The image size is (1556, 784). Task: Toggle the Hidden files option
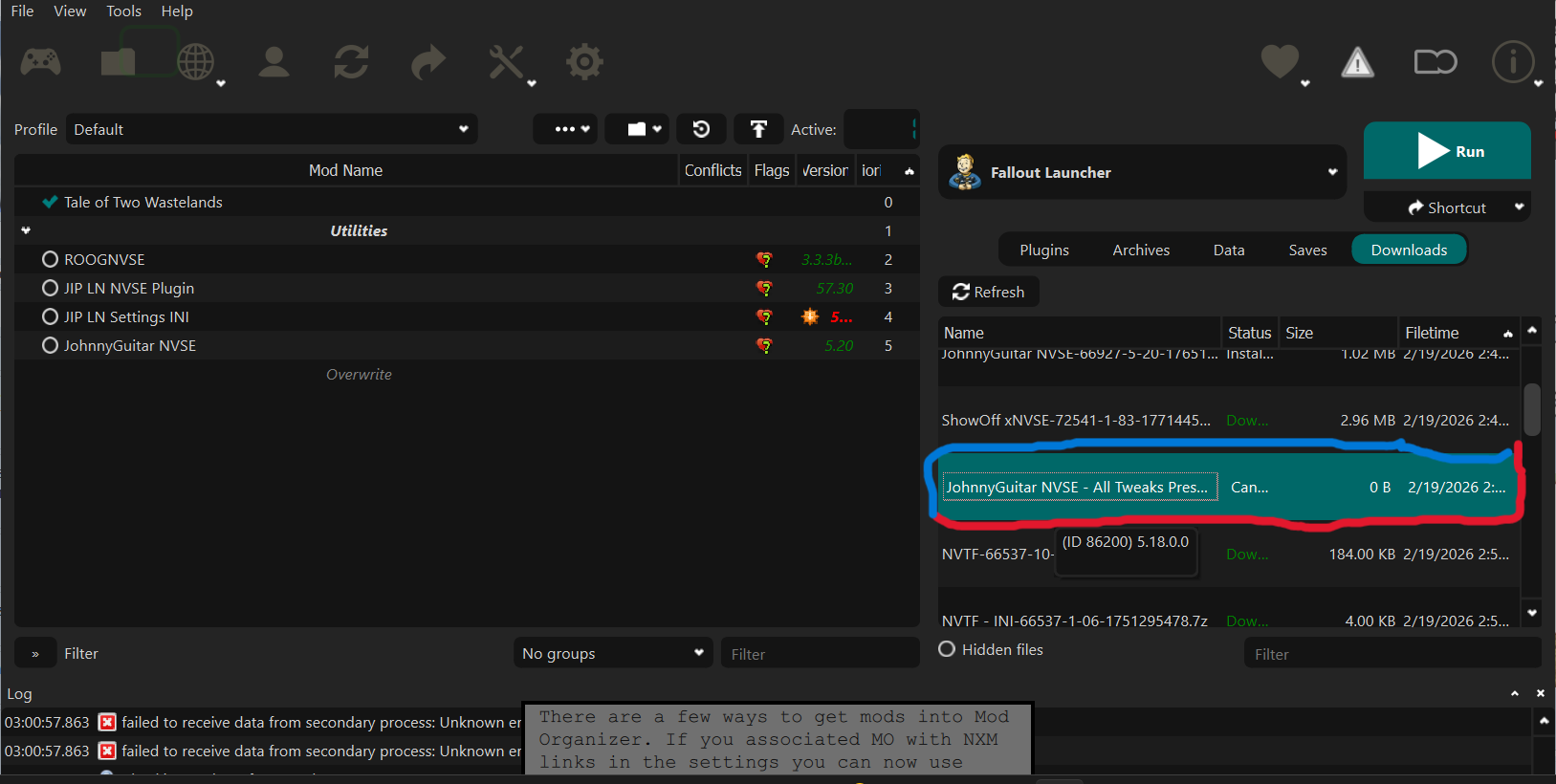coord(947,649)
